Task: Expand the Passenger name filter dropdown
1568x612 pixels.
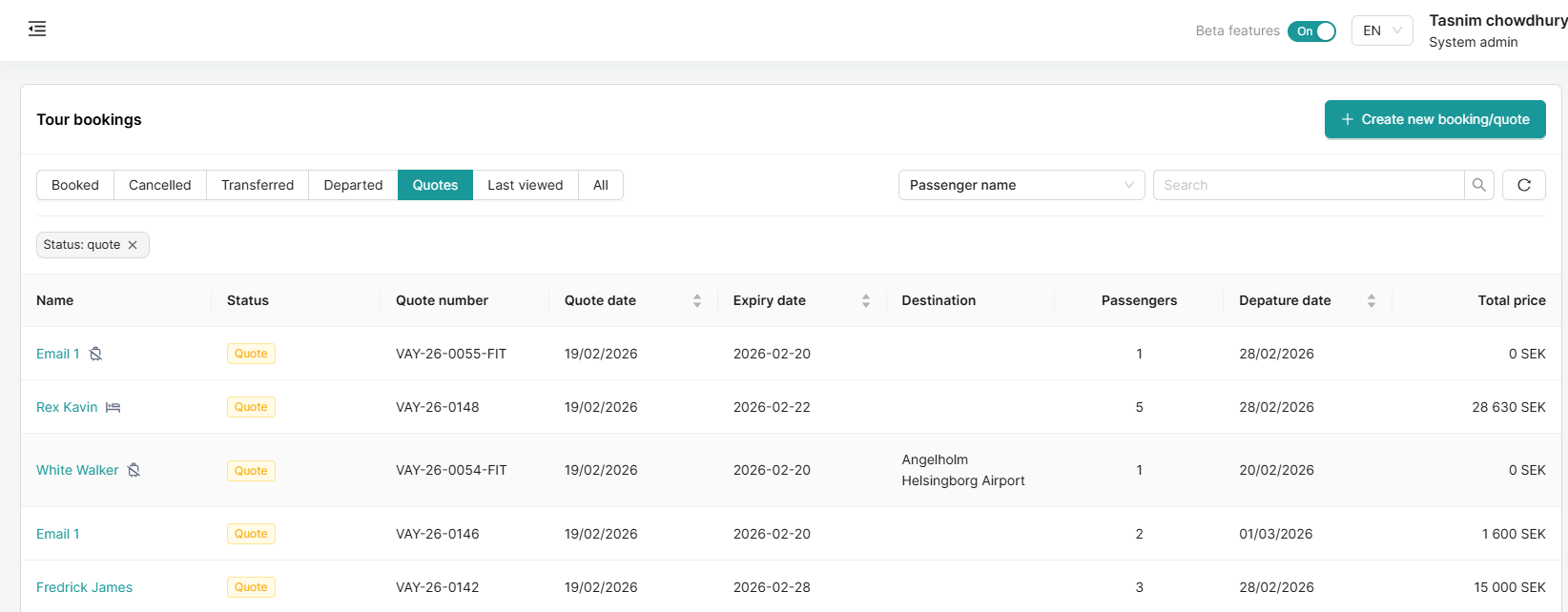Action: [1021, 185]
